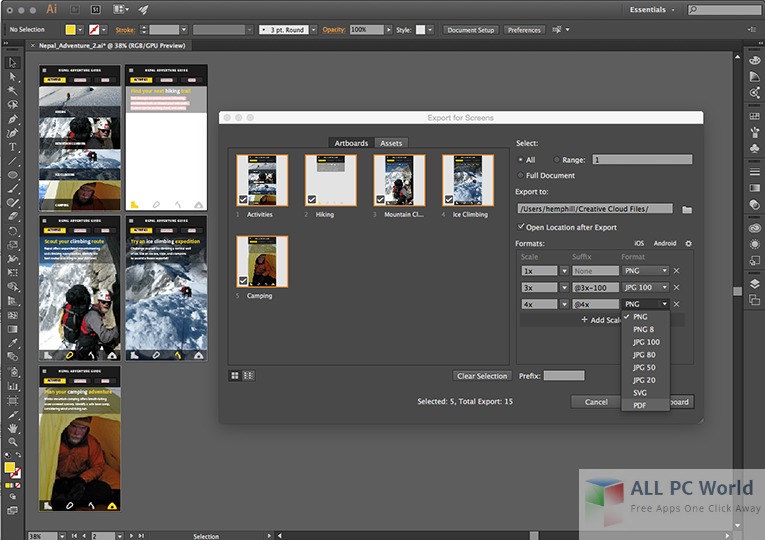Open formats settings gear icon
This screenshot has width=765, height=540.
click(688, 243)
